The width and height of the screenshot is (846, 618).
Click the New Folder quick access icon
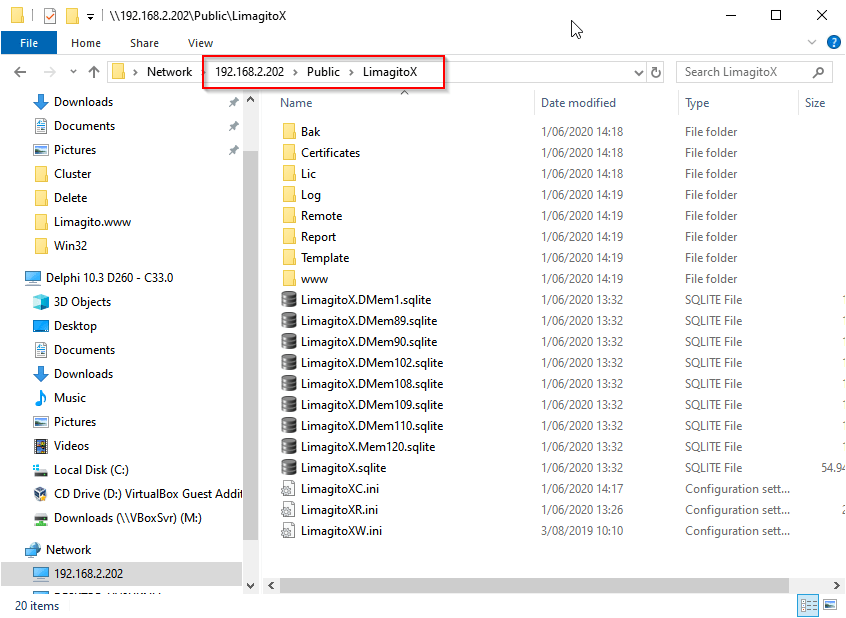point(72,16)
